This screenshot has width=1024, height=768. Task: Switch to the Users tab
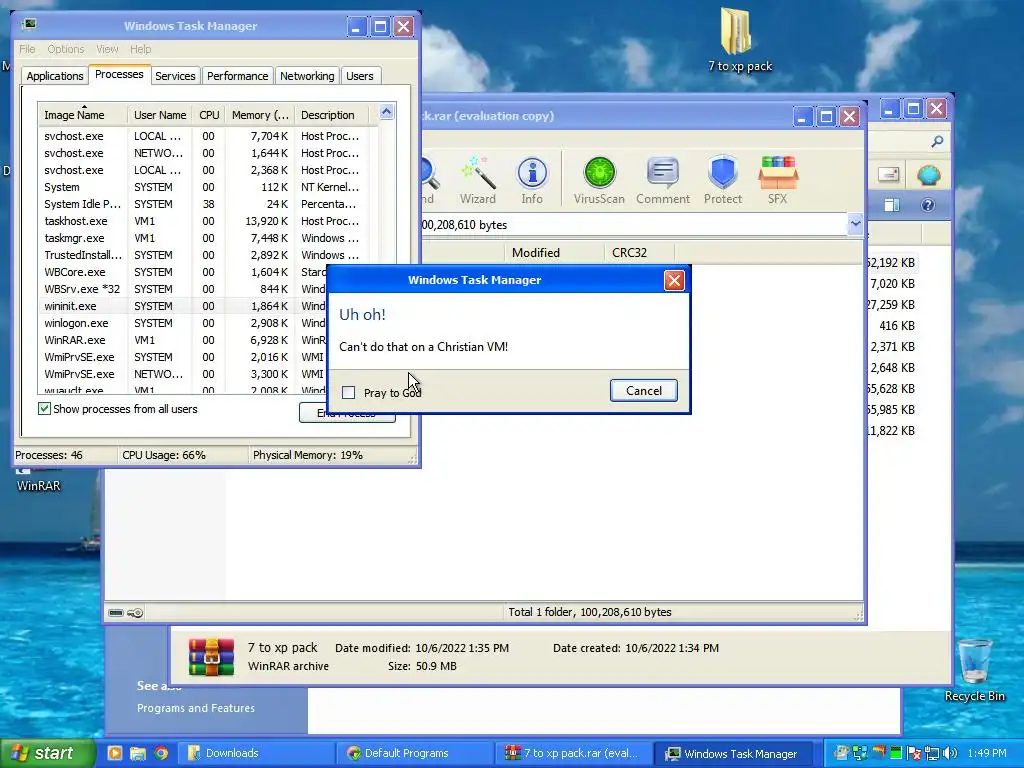click(360, 76)
